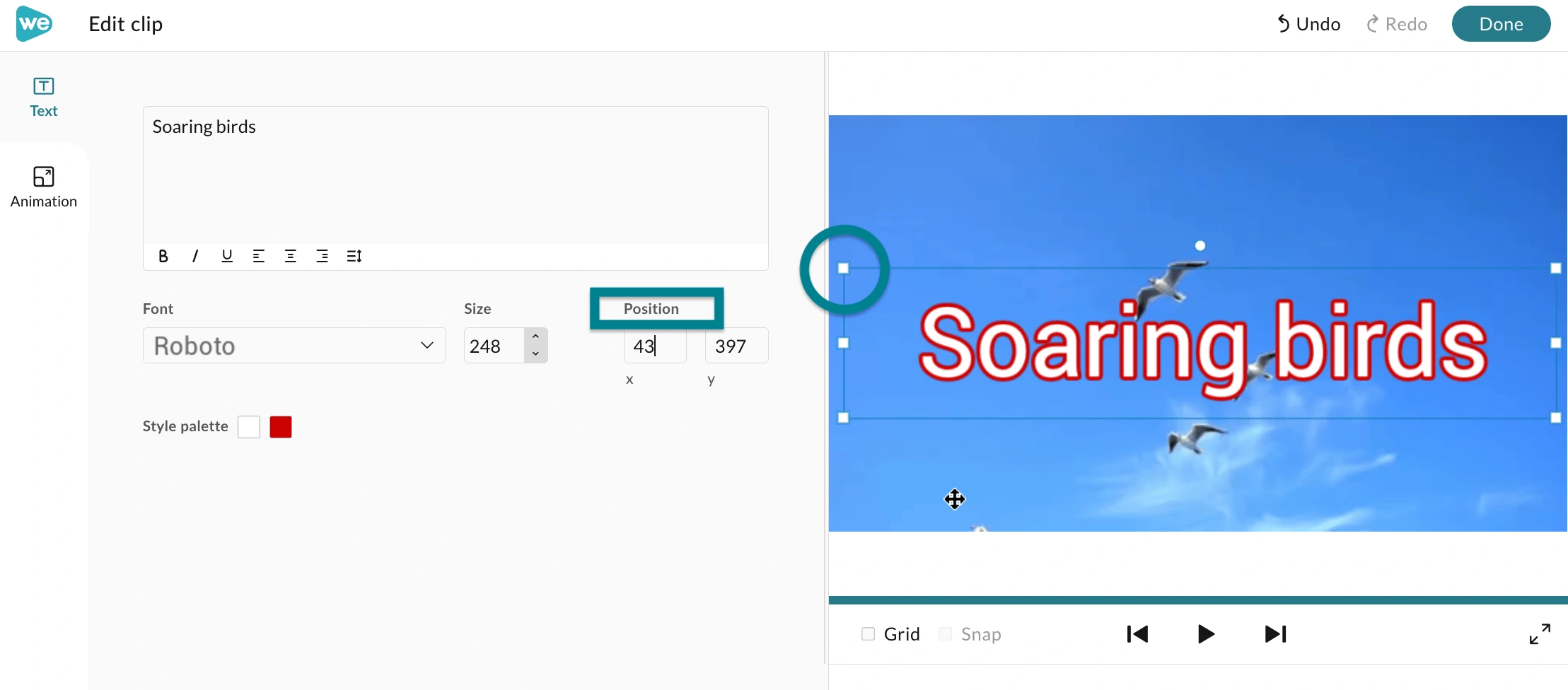Screen dimensions: 1568x690
Task: Toggle bold formatting
Action: (163, 256)
